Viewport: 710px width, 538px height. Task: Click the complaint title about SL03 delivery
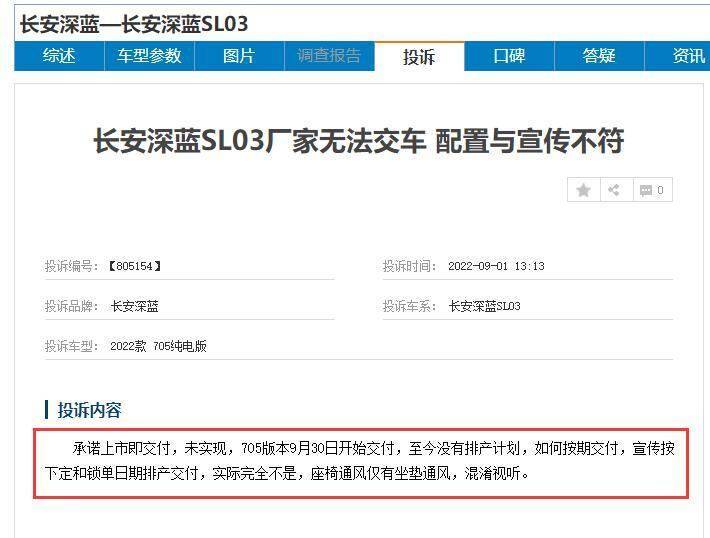pos(358,141)
